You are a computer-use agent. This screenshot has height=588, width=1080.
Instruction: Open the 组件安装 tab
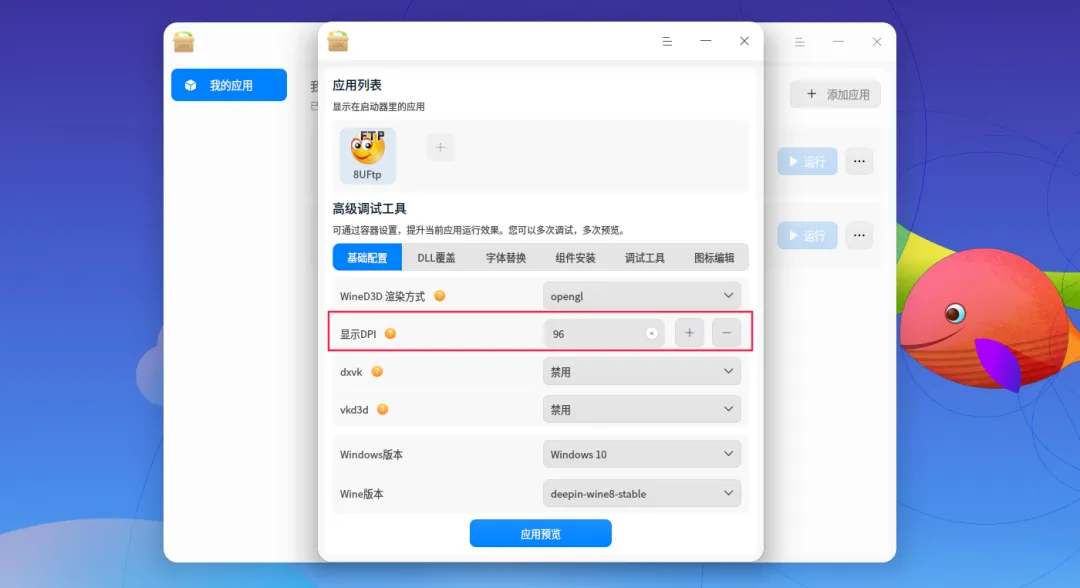pyautogui.click(x=575, y=258)
